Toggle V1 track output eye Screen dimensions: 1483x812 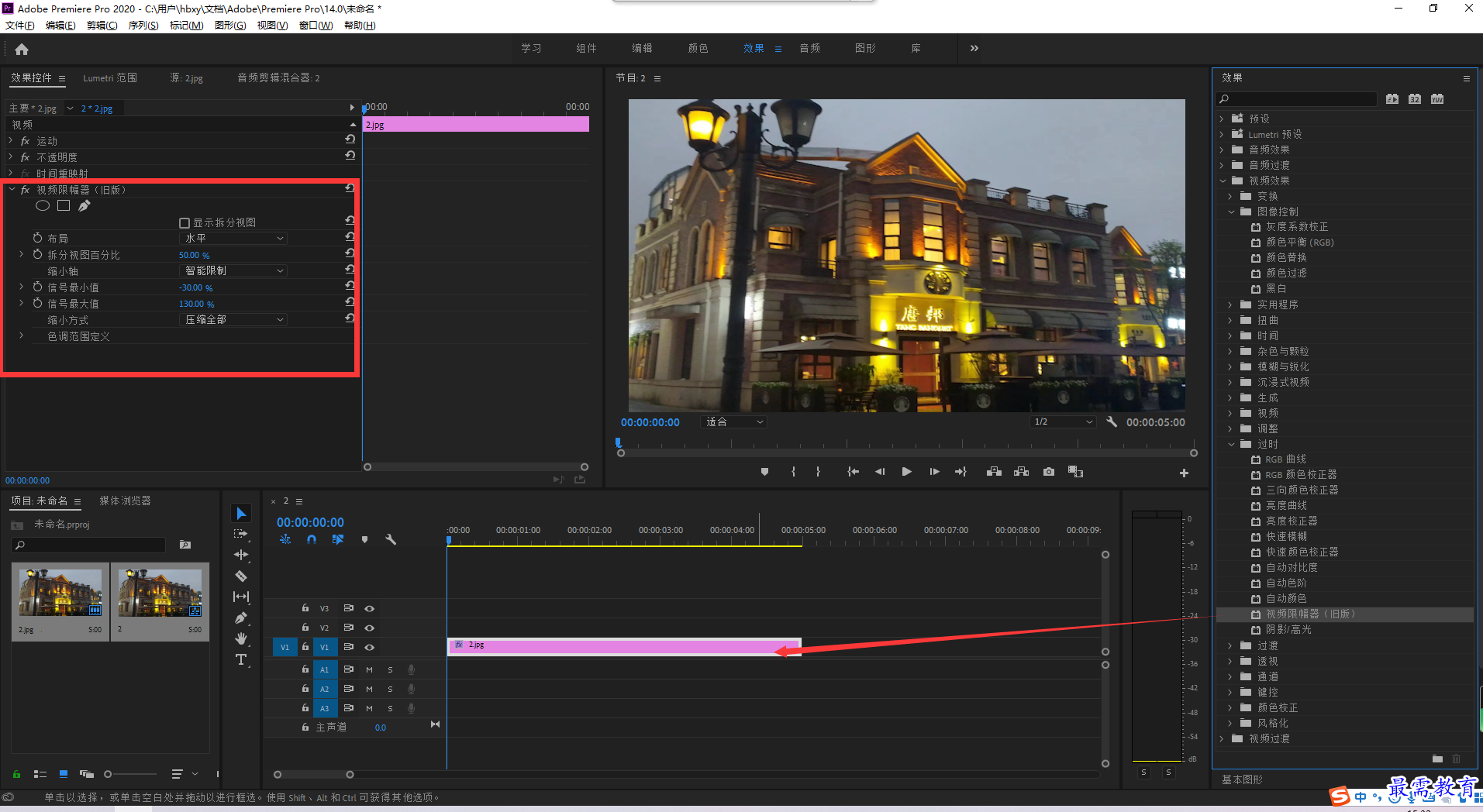pos(370,648)
